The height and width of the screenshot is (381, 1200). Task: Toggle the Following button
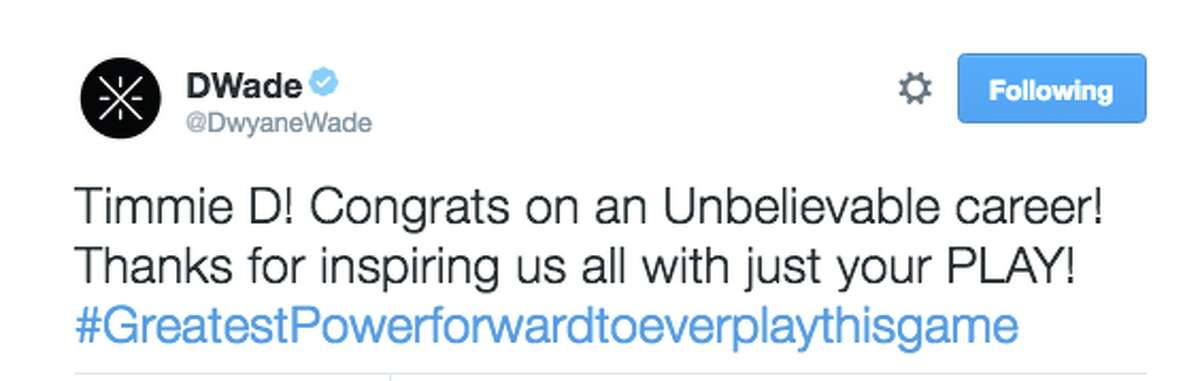[1051, 89]
